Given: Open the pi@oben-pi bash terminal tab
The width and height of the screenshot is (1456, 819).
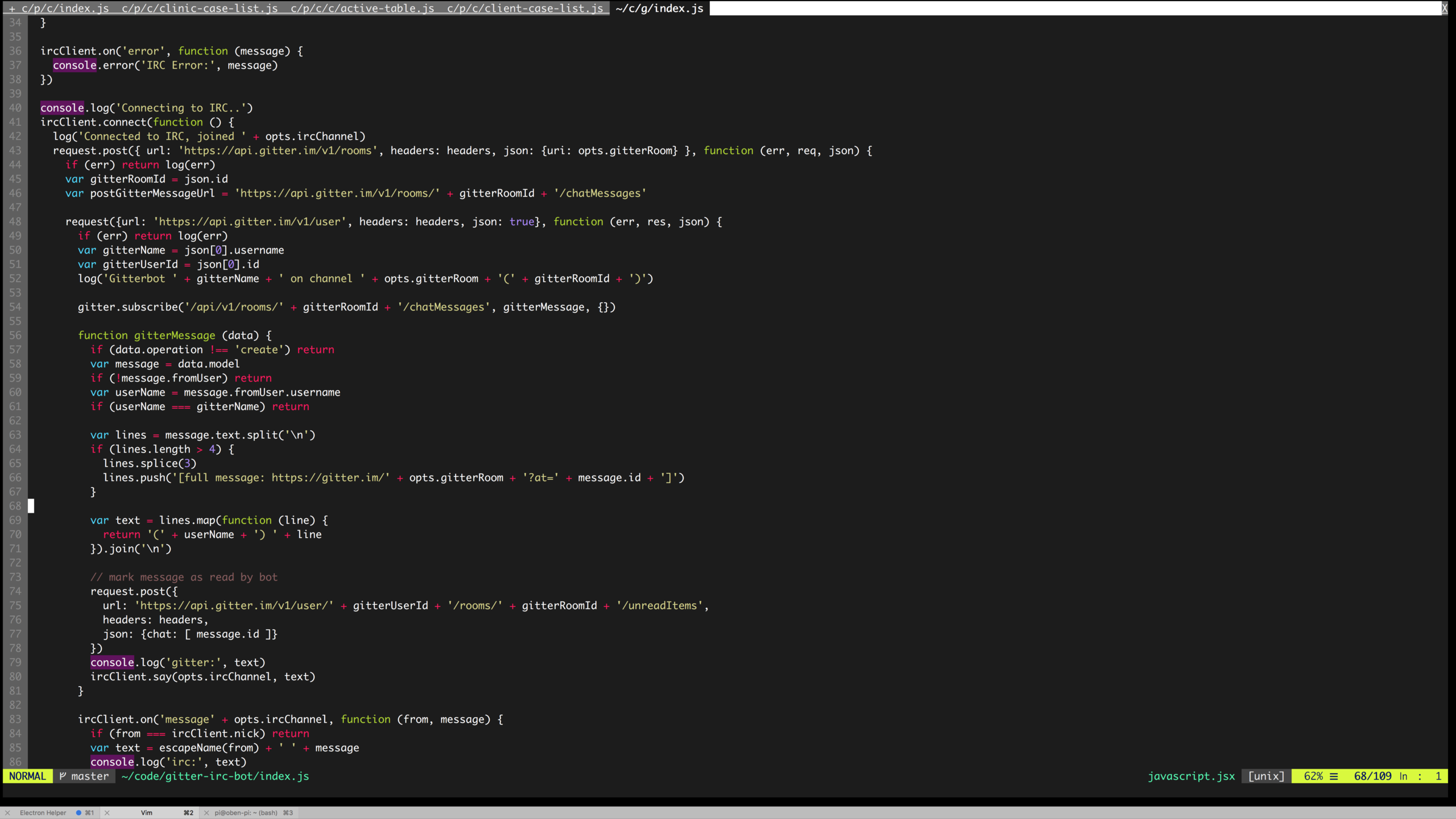Looking at the screenshot, I should (246, 813).
